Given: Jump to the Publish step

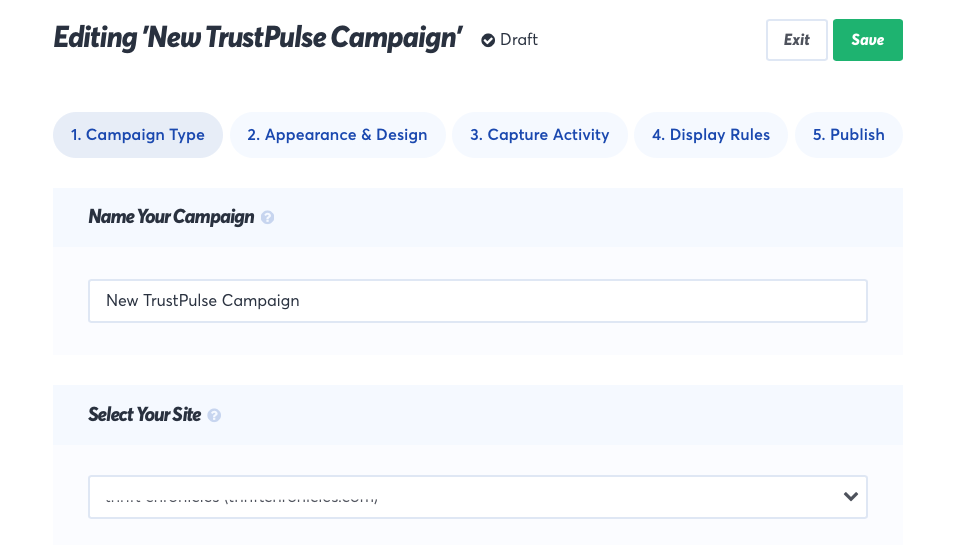Looking at the screenshot, I should point(848,135).
